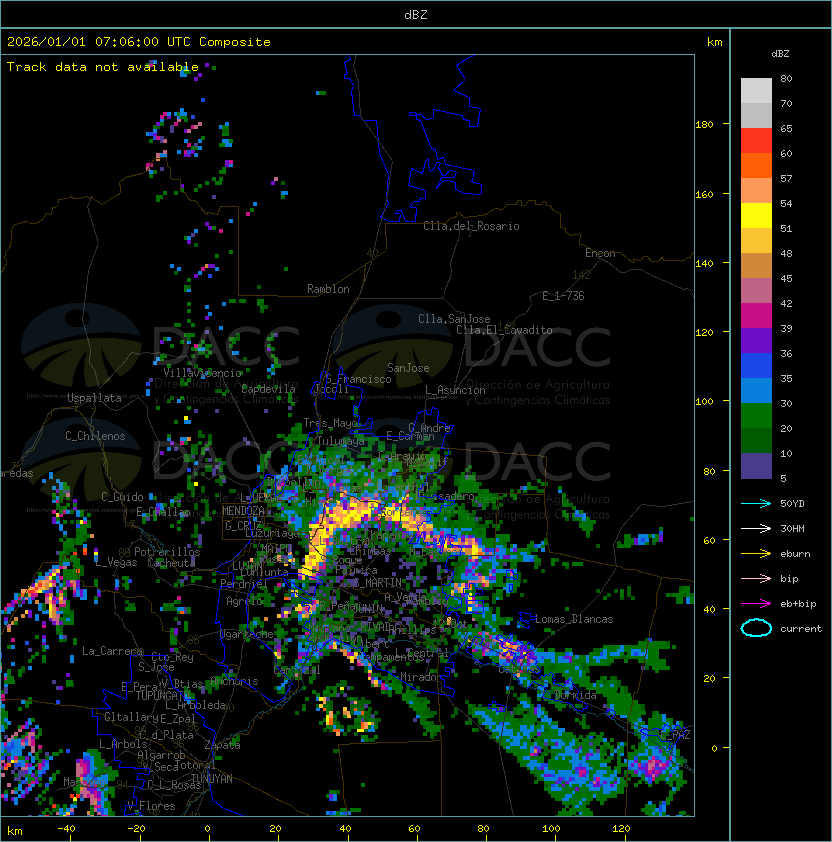This screenshot has width=832, height=842.
Task: Click the 120 tick on horizontal axis
Action: tap(621, 829)
